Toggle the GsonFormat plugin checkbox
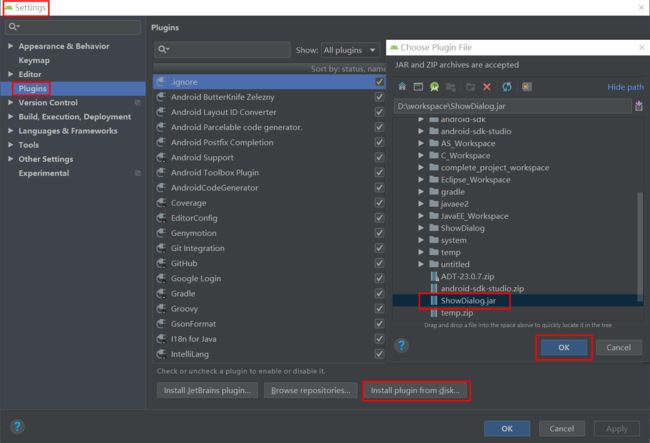Viewport: 650px width, 443px height. click(x=379, y=324)
